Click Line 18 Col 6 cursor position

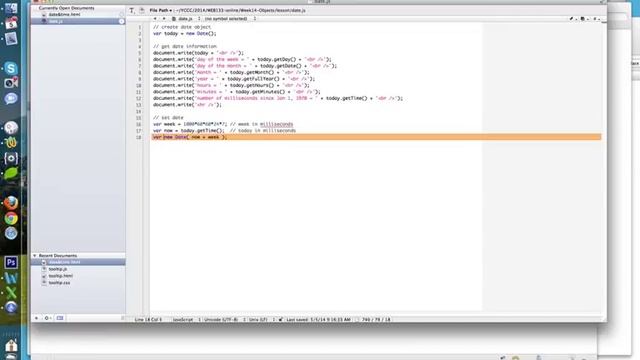point(149,320)
